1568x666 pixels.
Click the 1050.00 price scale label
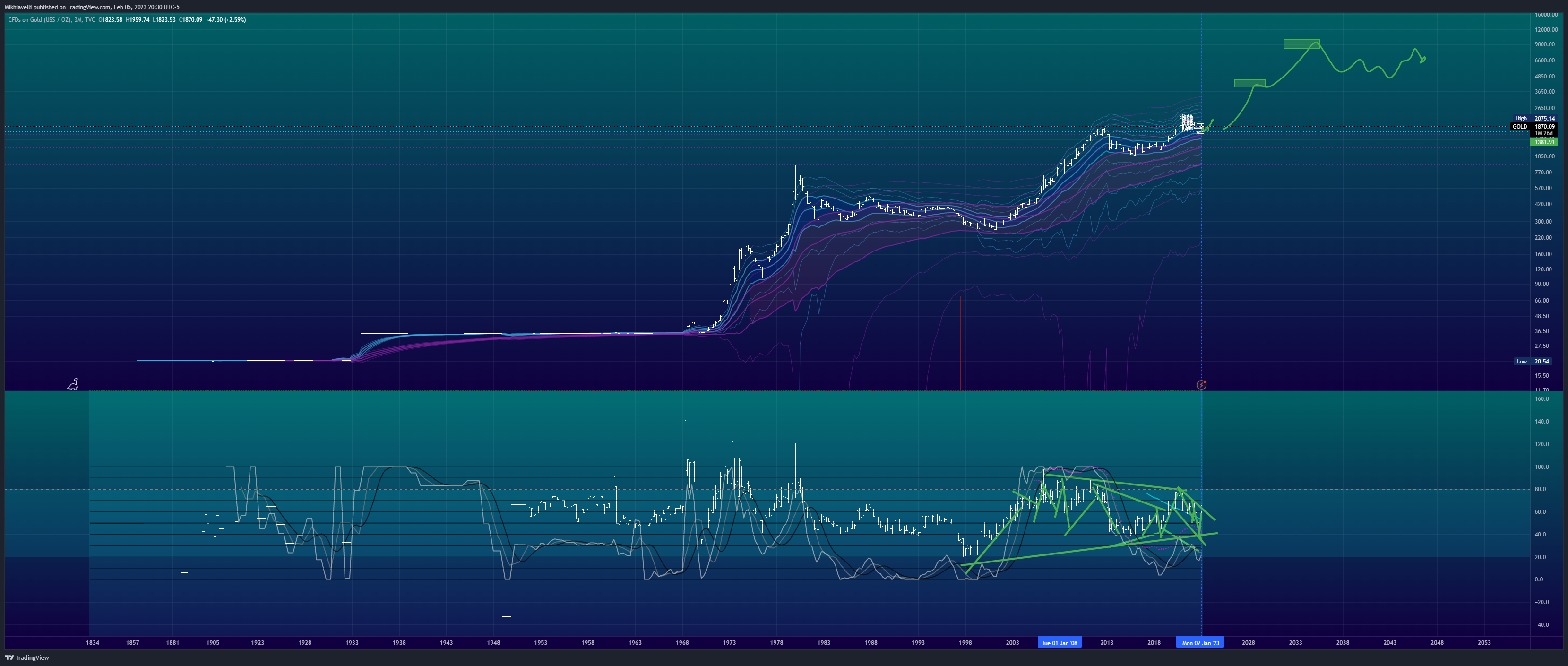(x=1545, y=156)
